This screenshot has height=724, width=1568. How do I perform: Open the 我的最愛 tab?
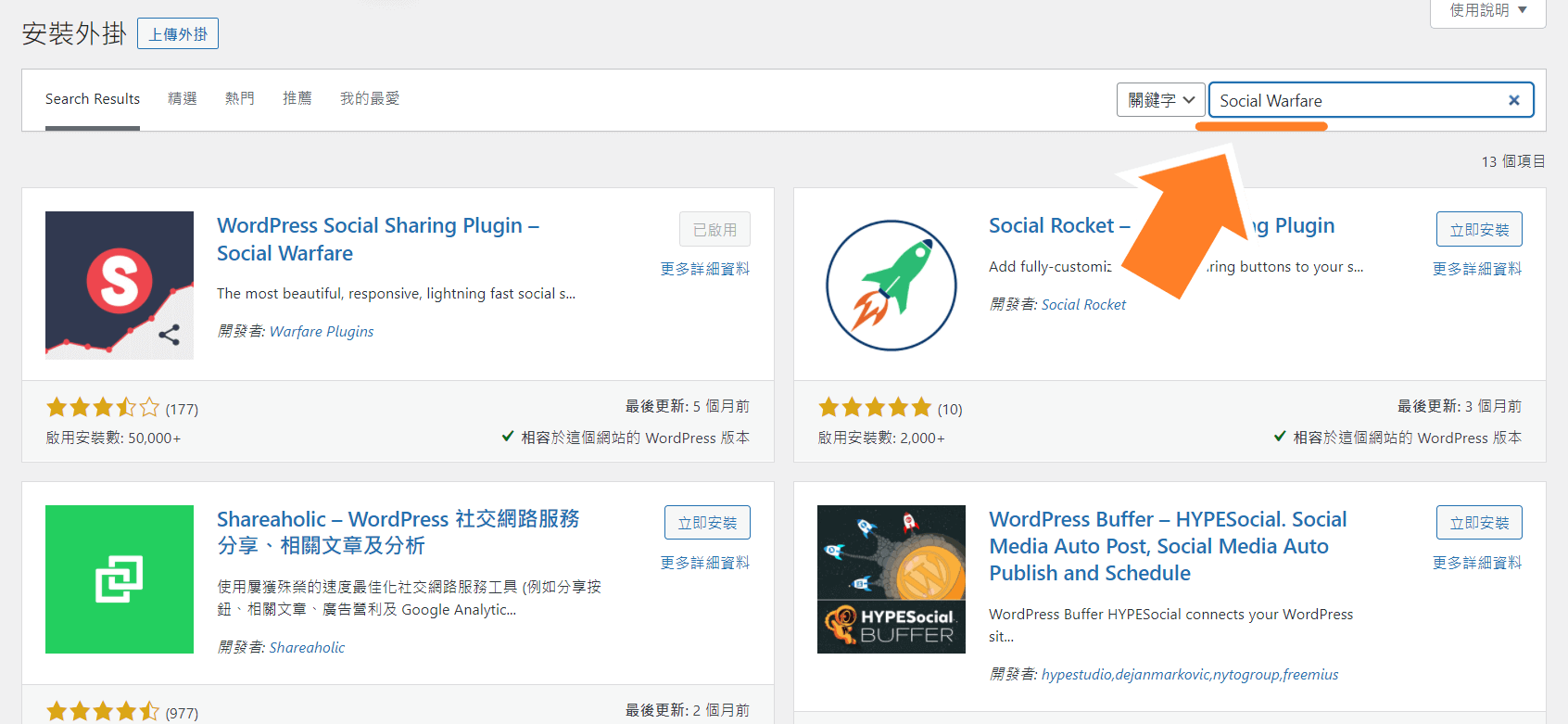(370, 98)
